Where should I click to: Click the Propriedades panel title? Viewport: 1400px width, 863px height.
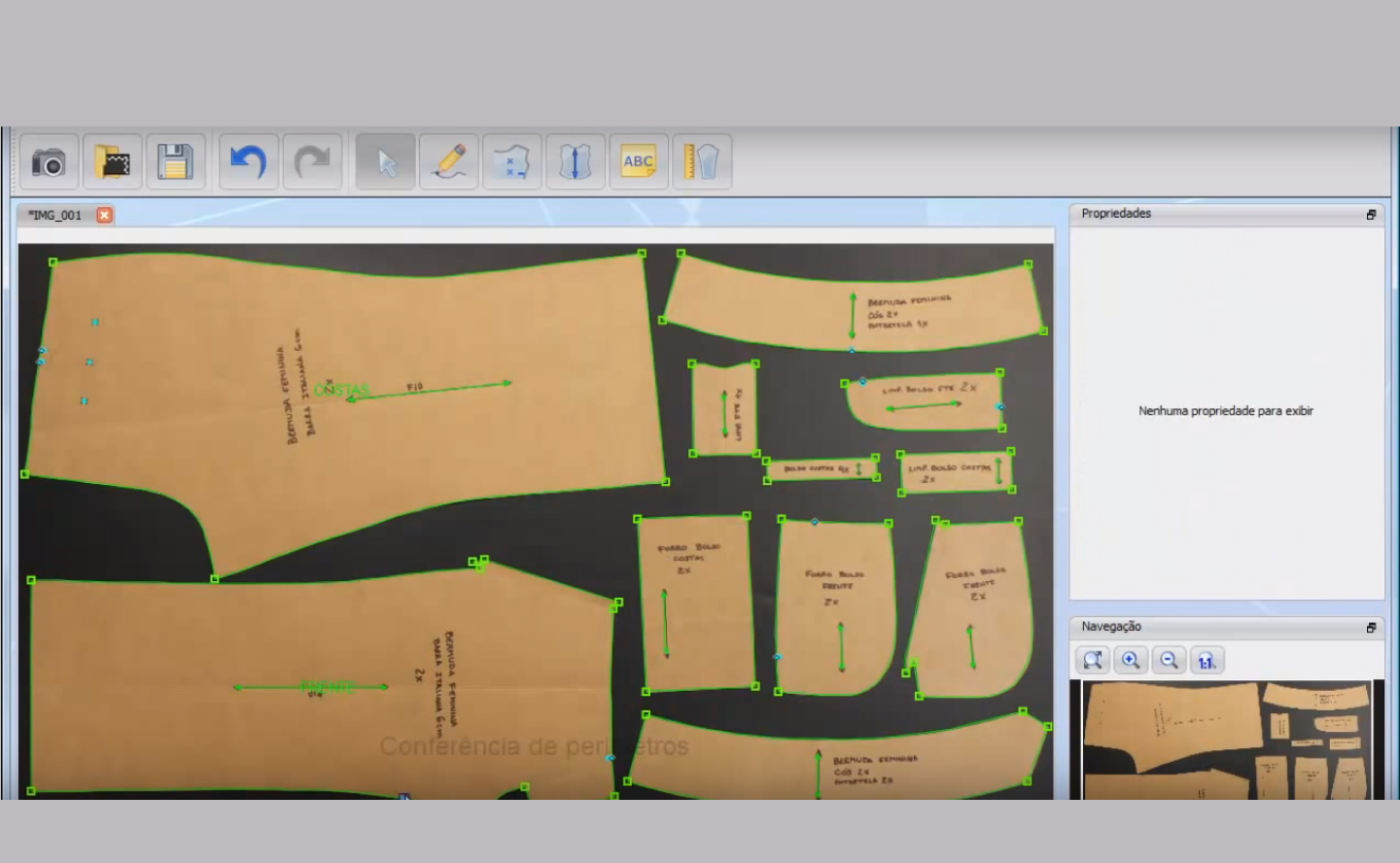tap(1116, 214)
